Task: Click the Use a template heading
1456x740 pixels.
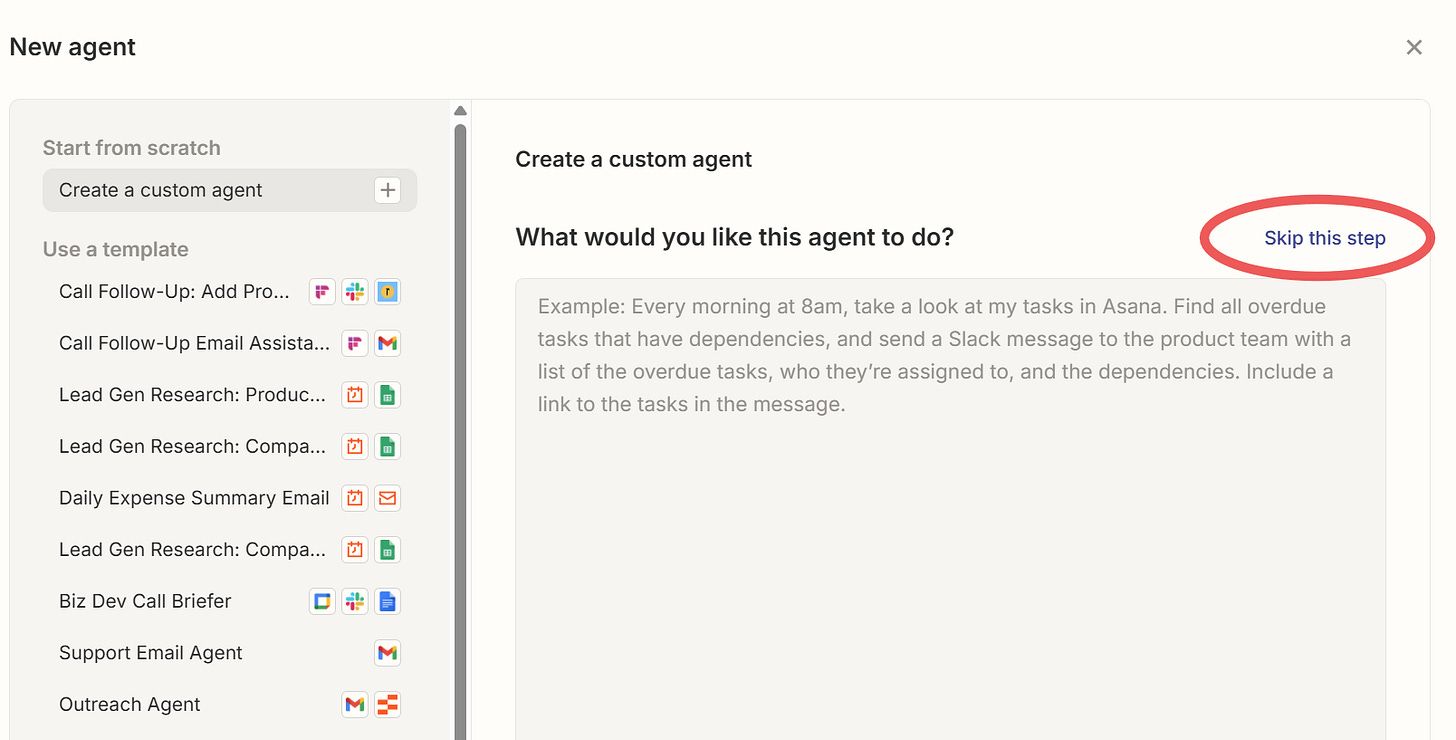Action: point(116,250)
